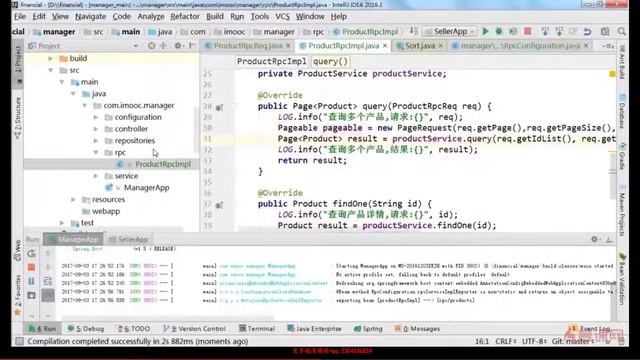This screenshot has width=640, height=360.
Task: Pause output in Run panel
Action: [31, 281]
